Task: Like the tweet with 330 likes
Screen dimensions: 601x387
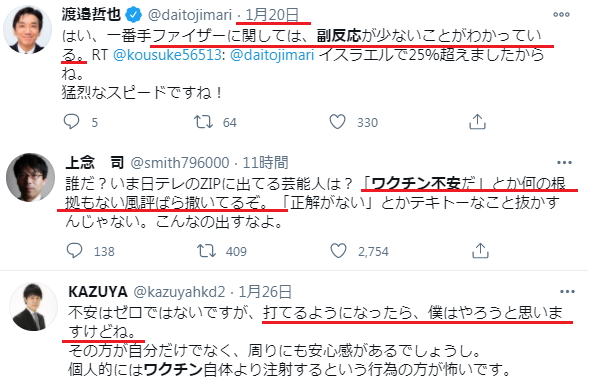Action: (x=337, y=122)
